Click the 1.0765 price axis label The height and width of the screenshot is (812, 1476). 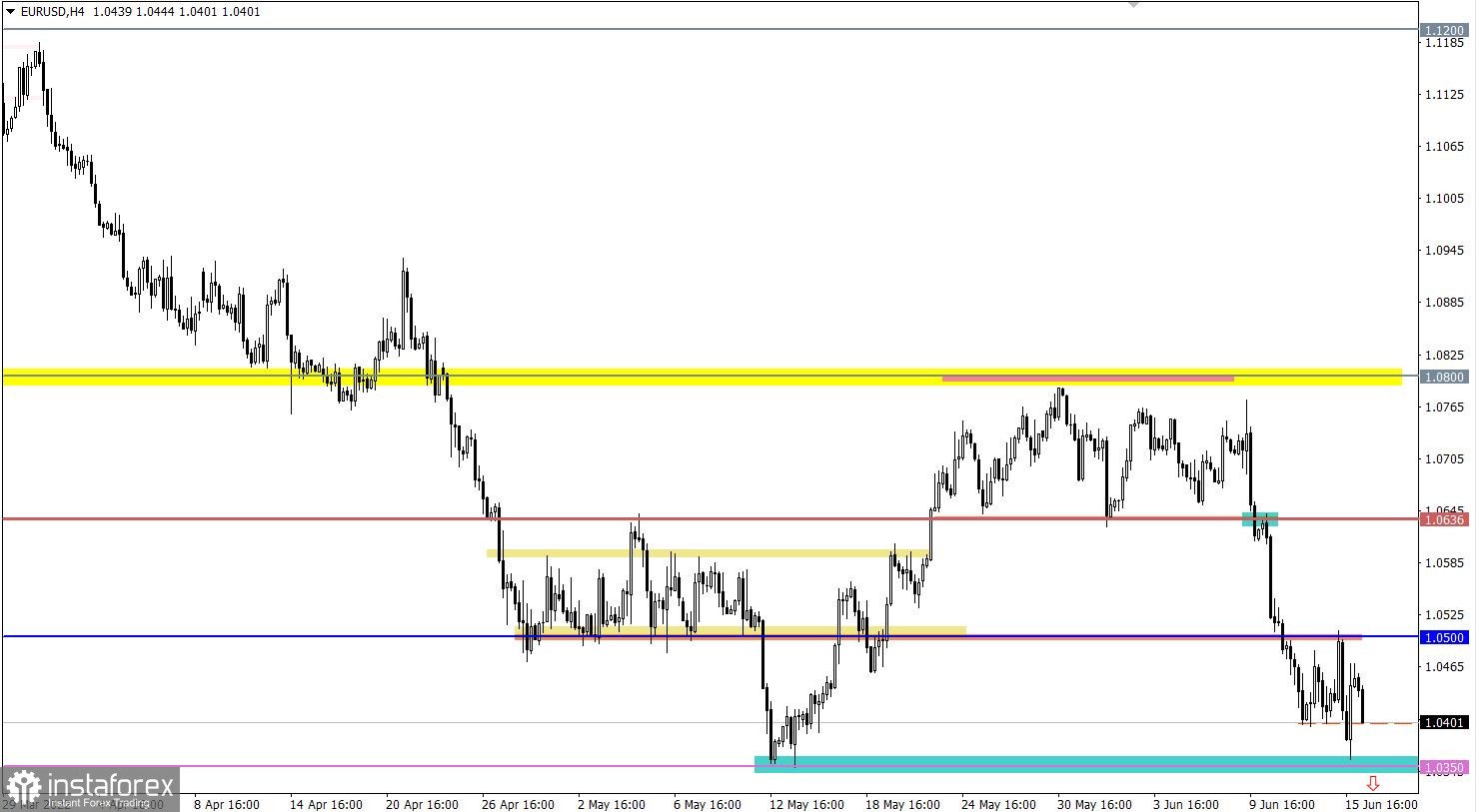(x=1446, y=407)
